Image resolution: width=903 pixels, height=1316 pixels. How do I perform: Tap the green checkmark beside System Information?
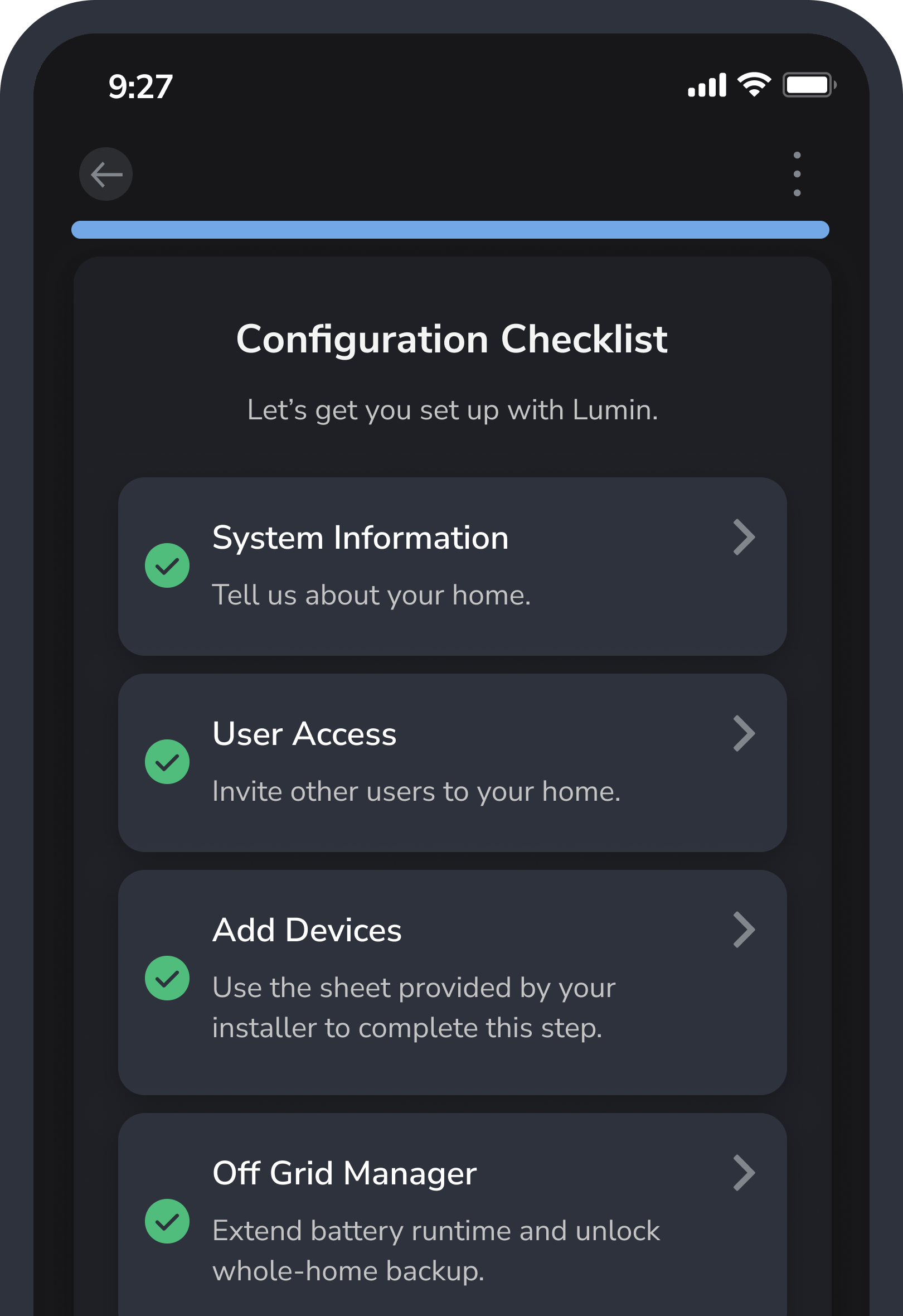click(167, 565)
